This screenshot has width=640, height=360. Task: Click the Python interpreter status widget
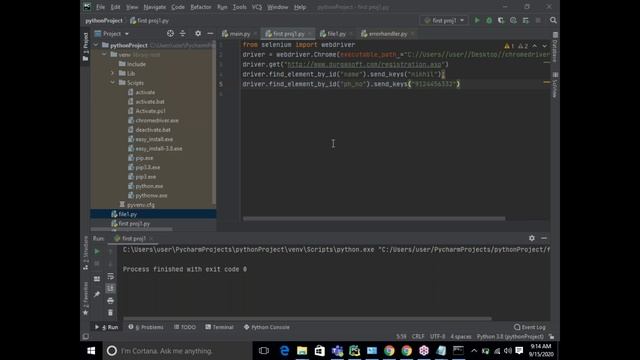click(510, 337)
